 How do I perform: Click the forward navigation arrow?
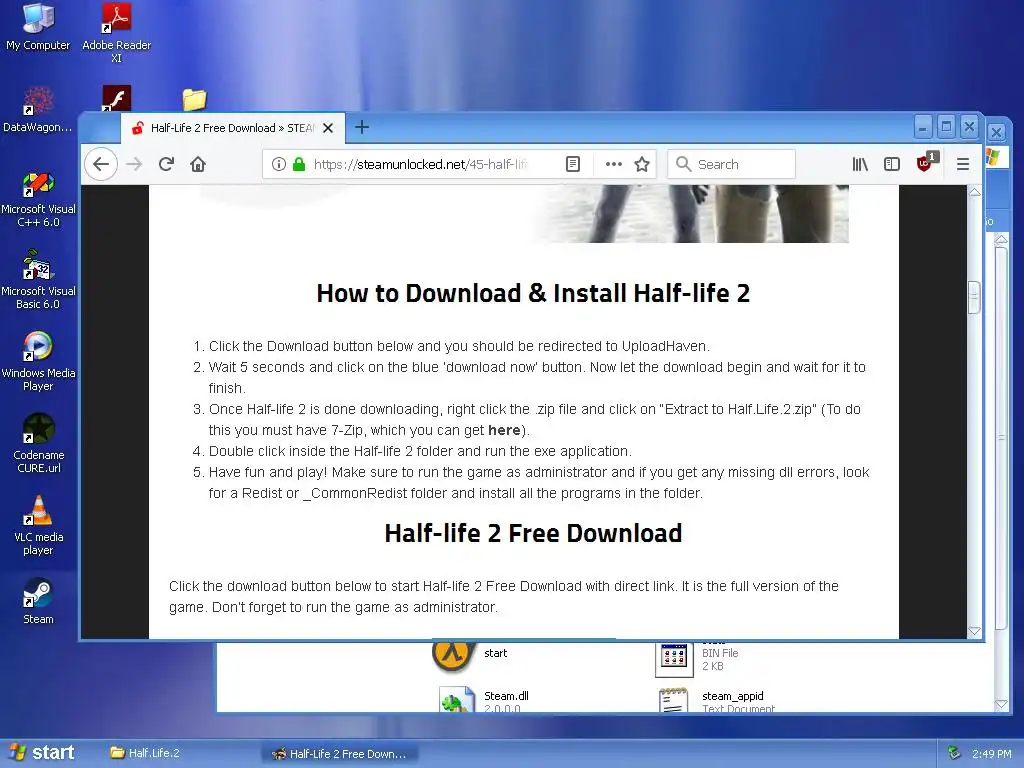tap(134, 164)
